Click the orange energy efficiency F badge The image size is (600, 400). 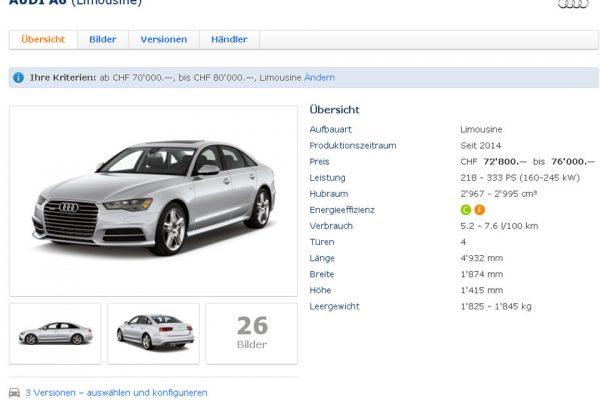[x=479, y=210]
